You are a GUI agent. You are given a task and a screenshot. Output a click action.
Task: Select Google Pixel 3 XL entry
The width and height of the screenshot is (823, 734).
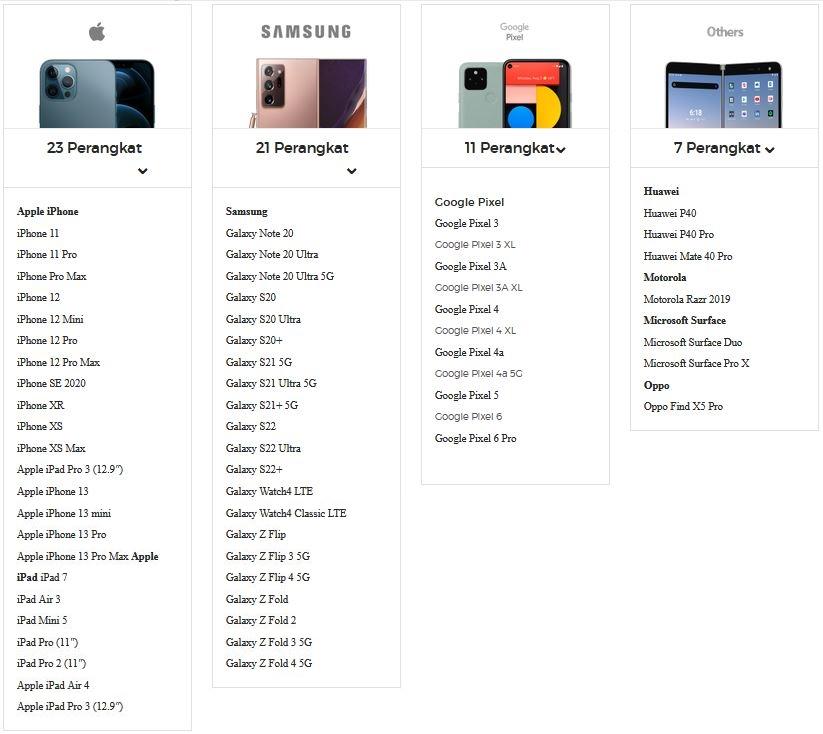coord(475,245)
